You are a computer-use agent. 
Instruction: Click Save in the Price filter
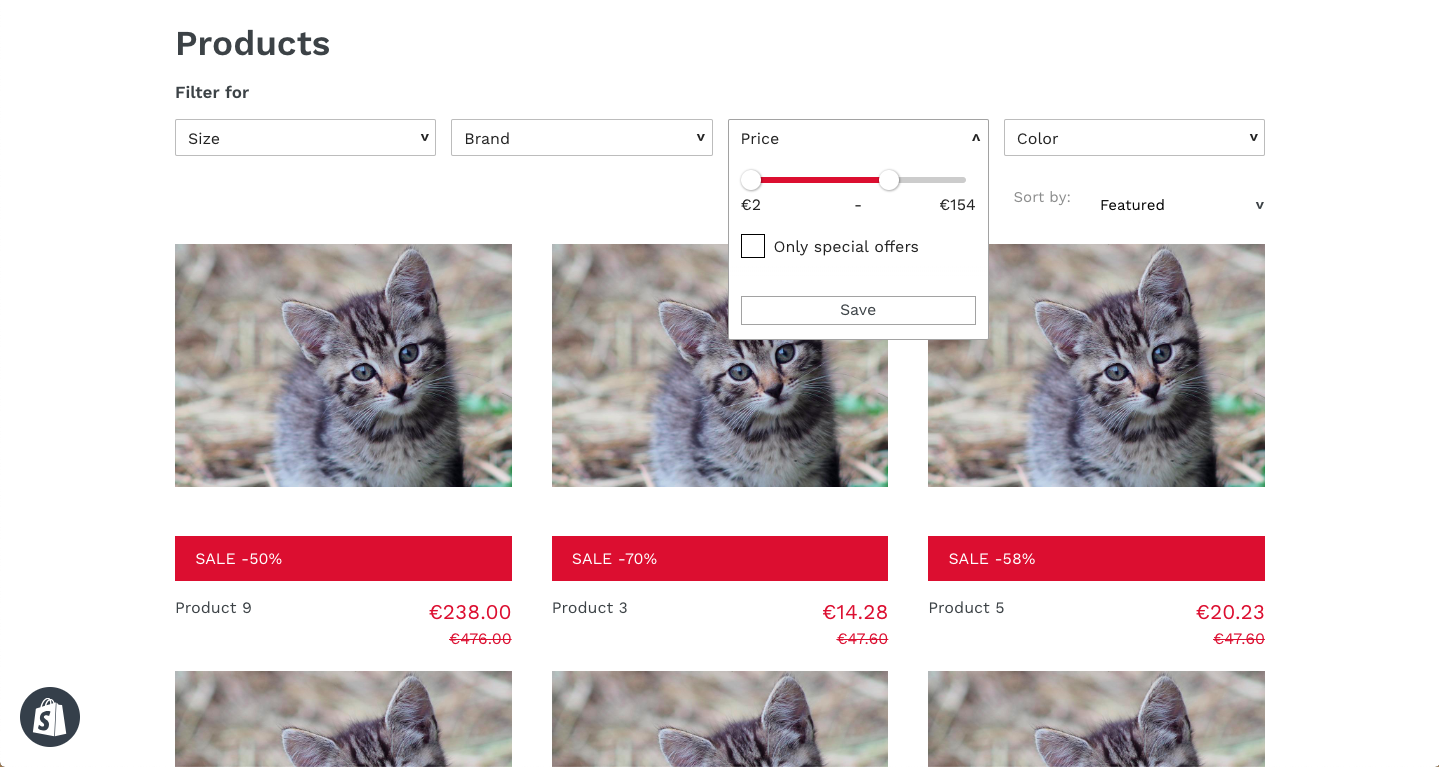(x=858, y=310)
